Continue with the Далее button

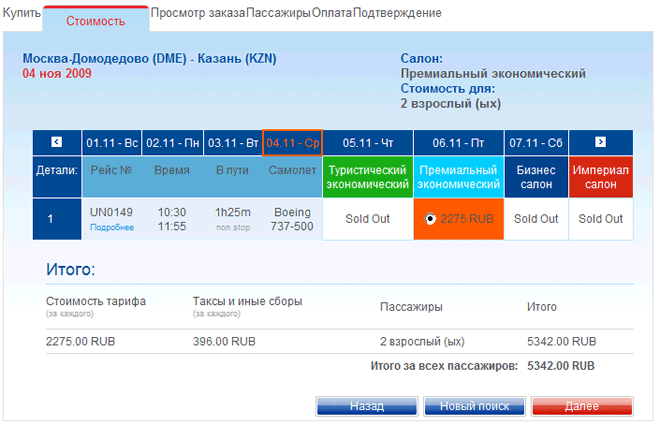point(582,406)
